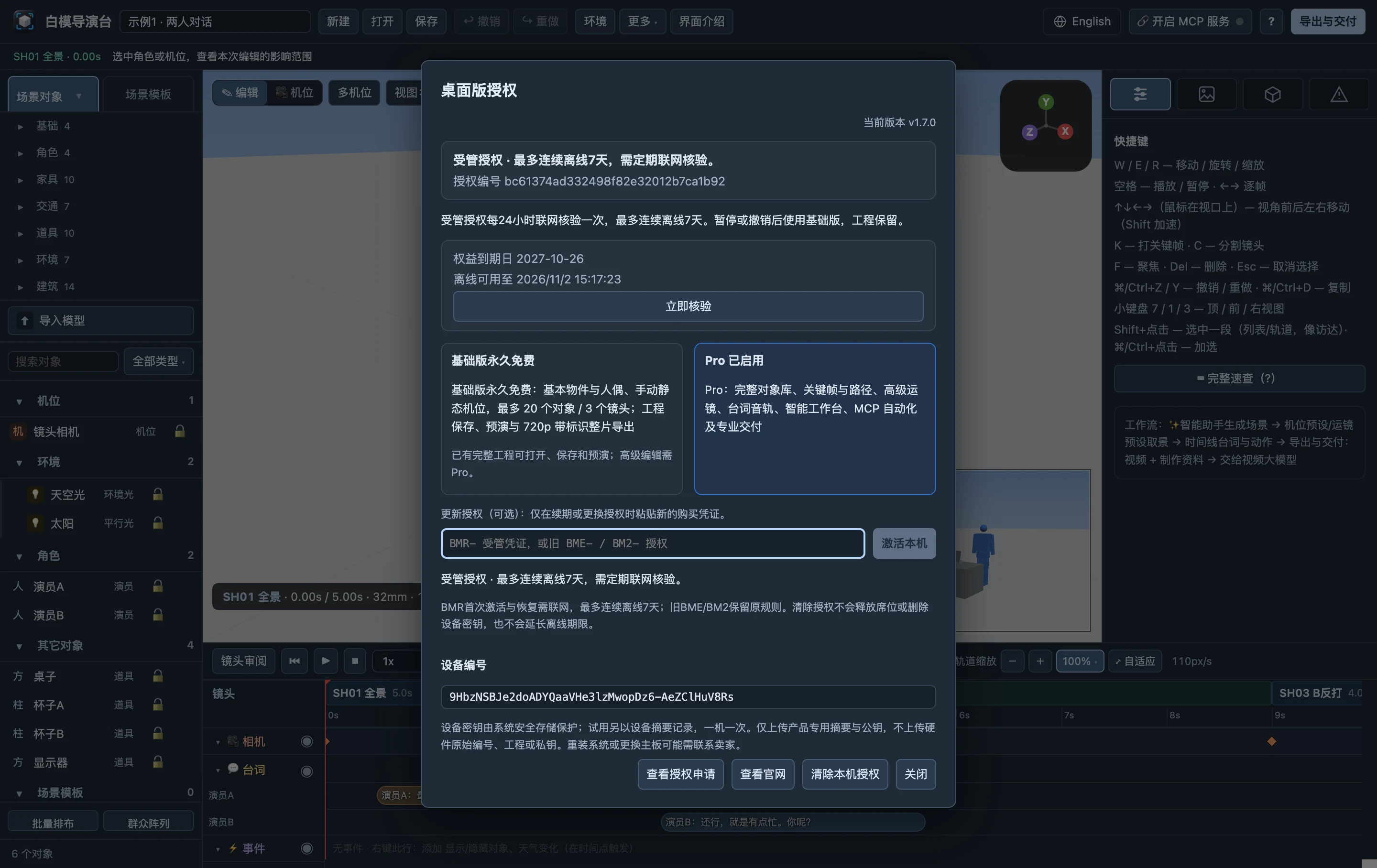Click the orange keyframe diamond on 相机 track
Viewport: 1377px width, 868px height.
[x=1272, y=742]
